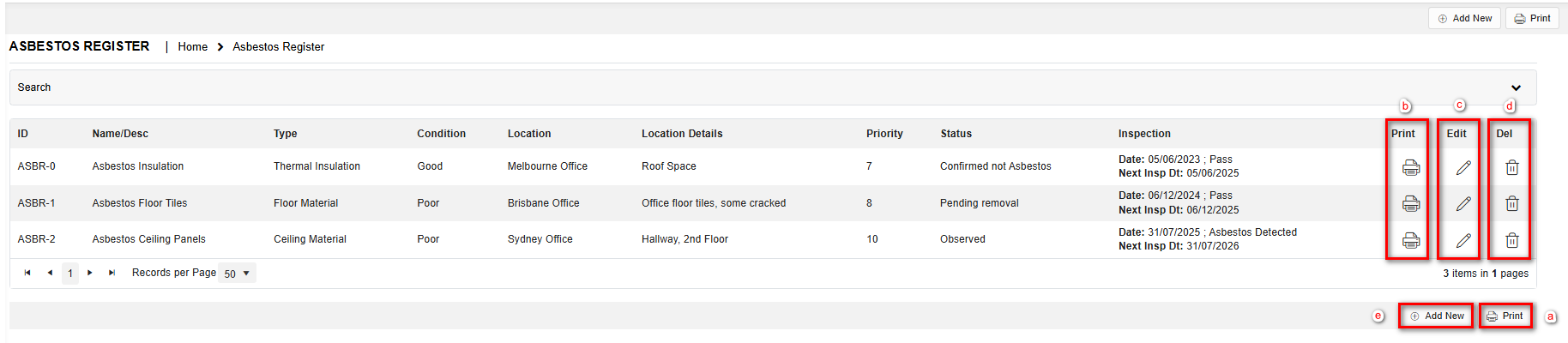
Task: Jump to the last page of results
Action: click(112, 273)
